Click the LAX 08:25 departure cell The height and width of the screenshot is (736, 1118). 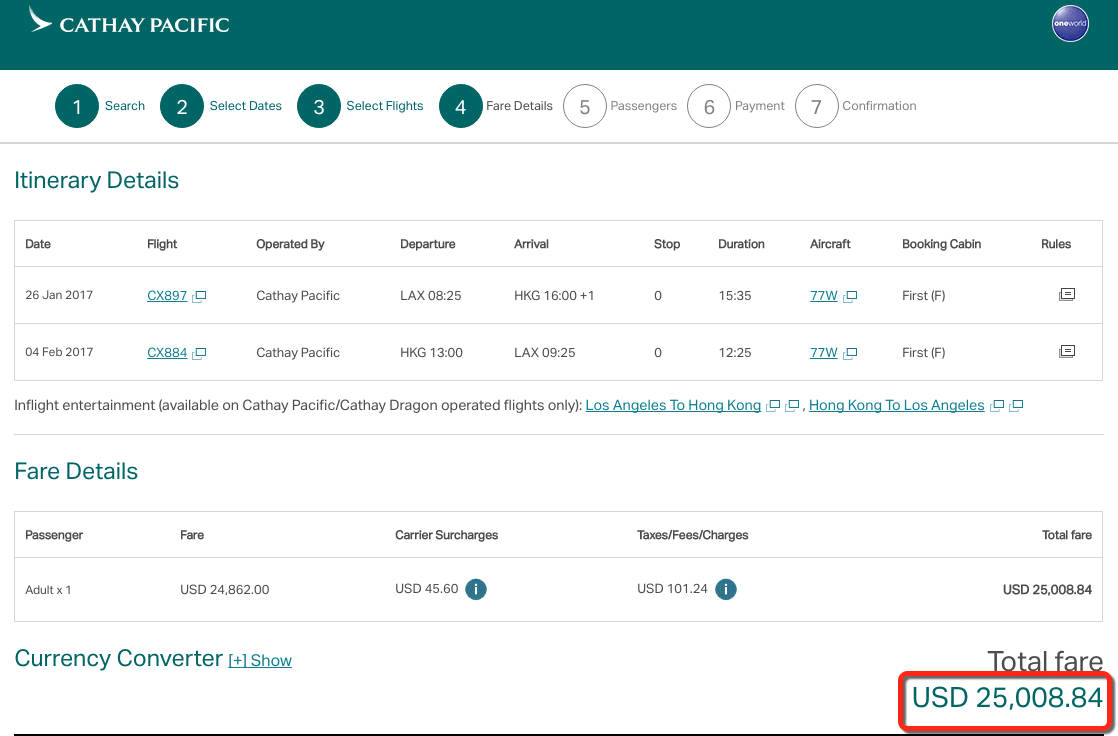pos(431,295)
